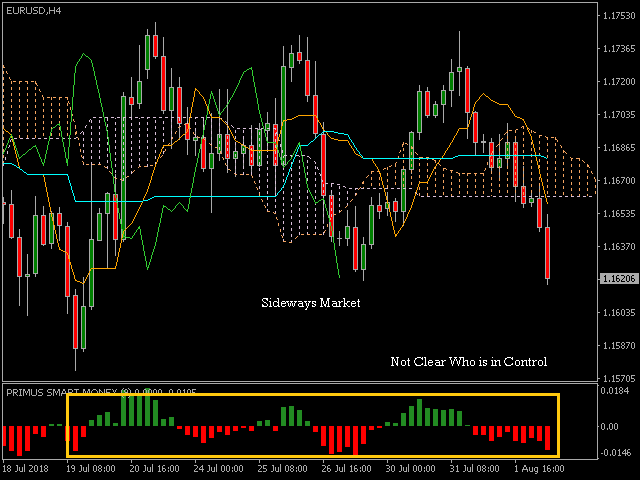640x480 pixels.
Task: Click price level 1.17365 on scale
Action: click(619, 49)
